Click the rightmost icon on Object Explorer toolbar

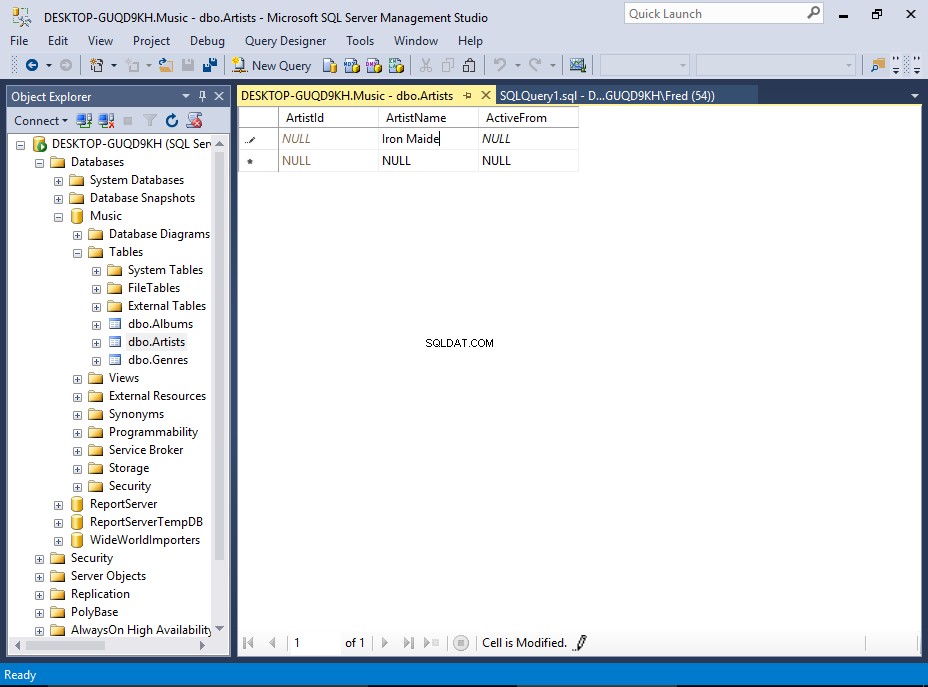point(194,121)
